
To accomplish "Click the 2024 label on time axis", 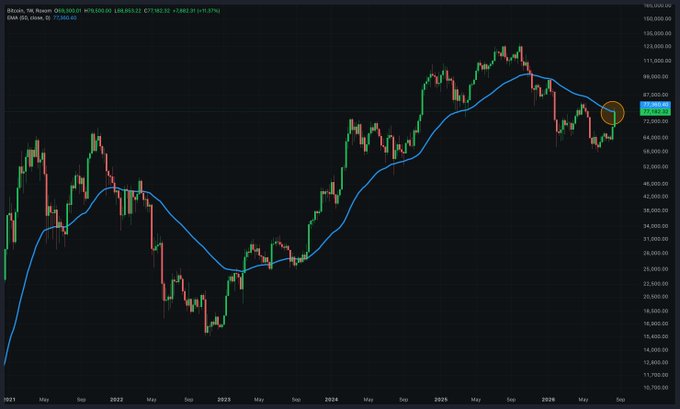I will (331, 399).
